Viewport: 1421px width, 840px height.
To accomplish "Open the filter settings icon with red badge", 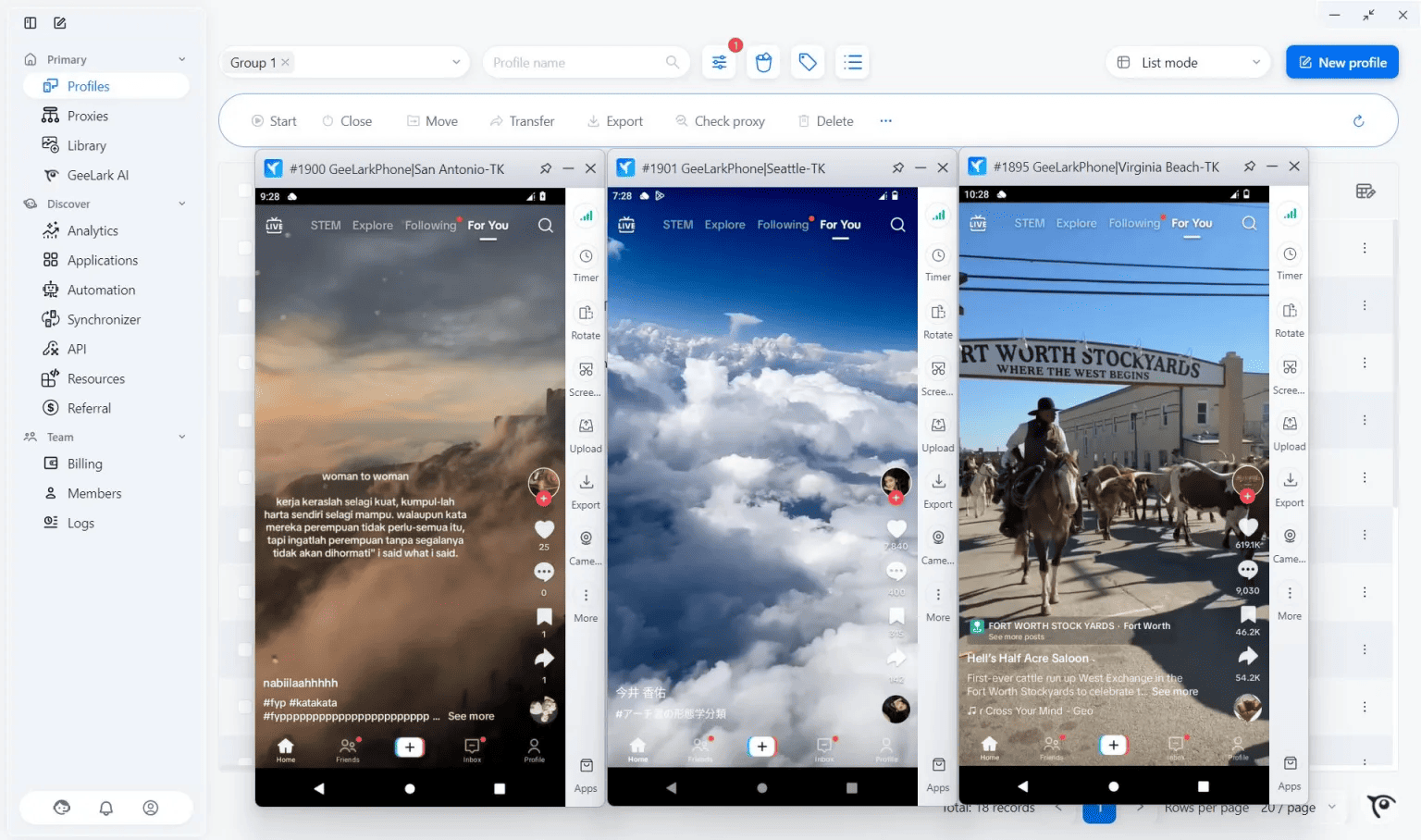I will (x=719, y=63).
